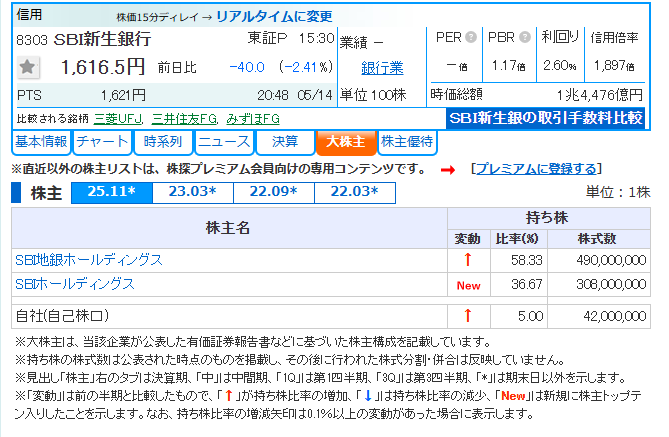Click the 信用倍率 value 1,897倍
The image size is (669, 437).
tap(614, 66)
